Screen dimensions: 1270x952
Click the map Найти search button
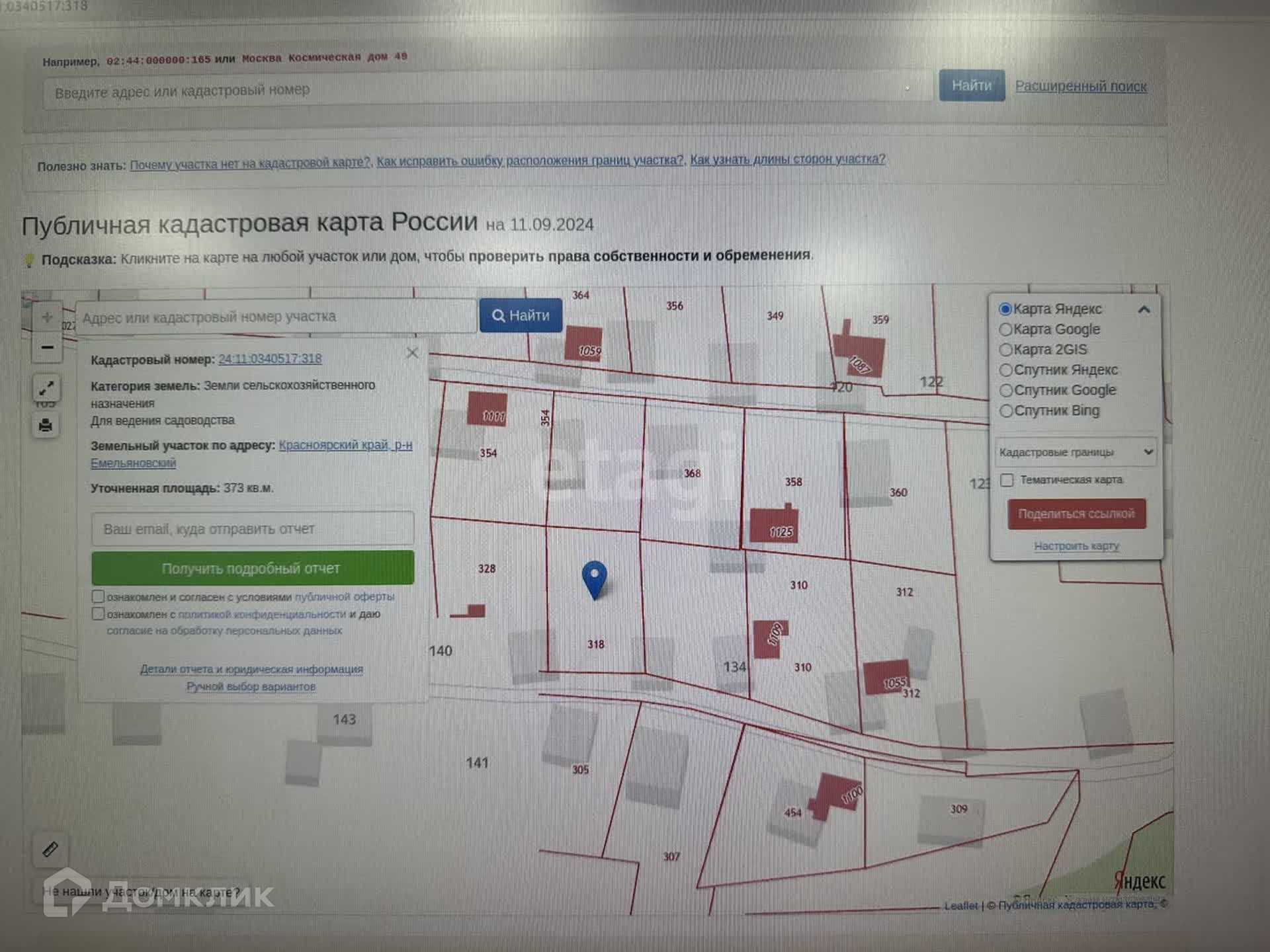pyautogui.click(x=521, y=315)
